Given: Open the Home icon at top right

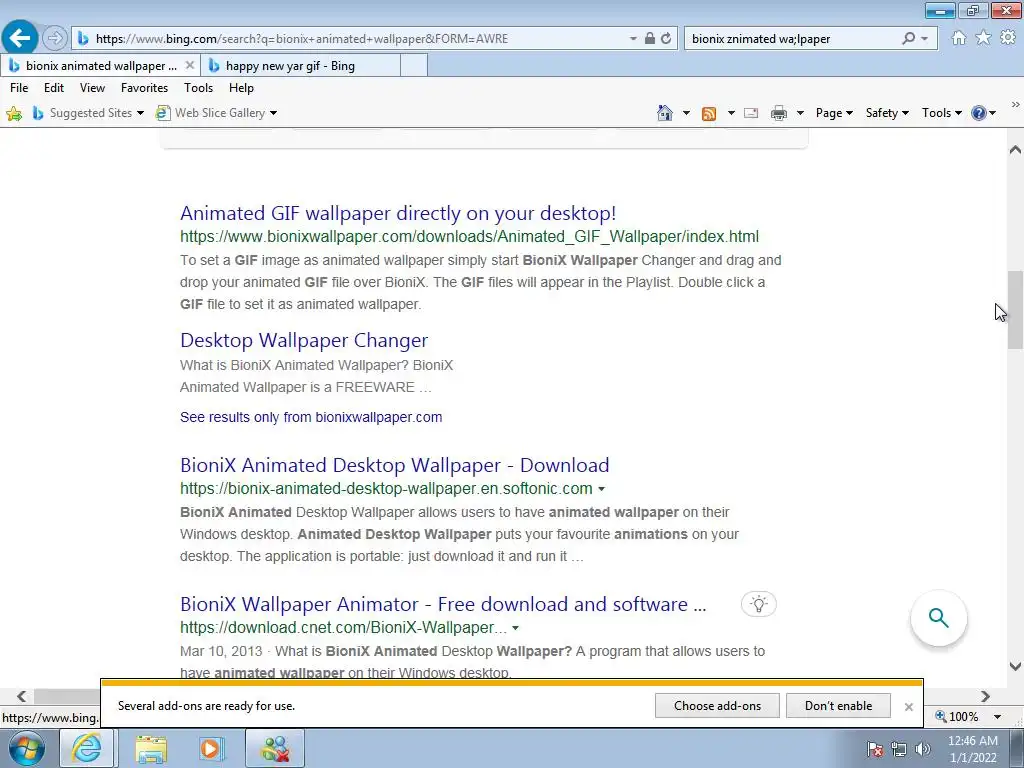Looking at the screenshot, I should [x=959, y=38].
